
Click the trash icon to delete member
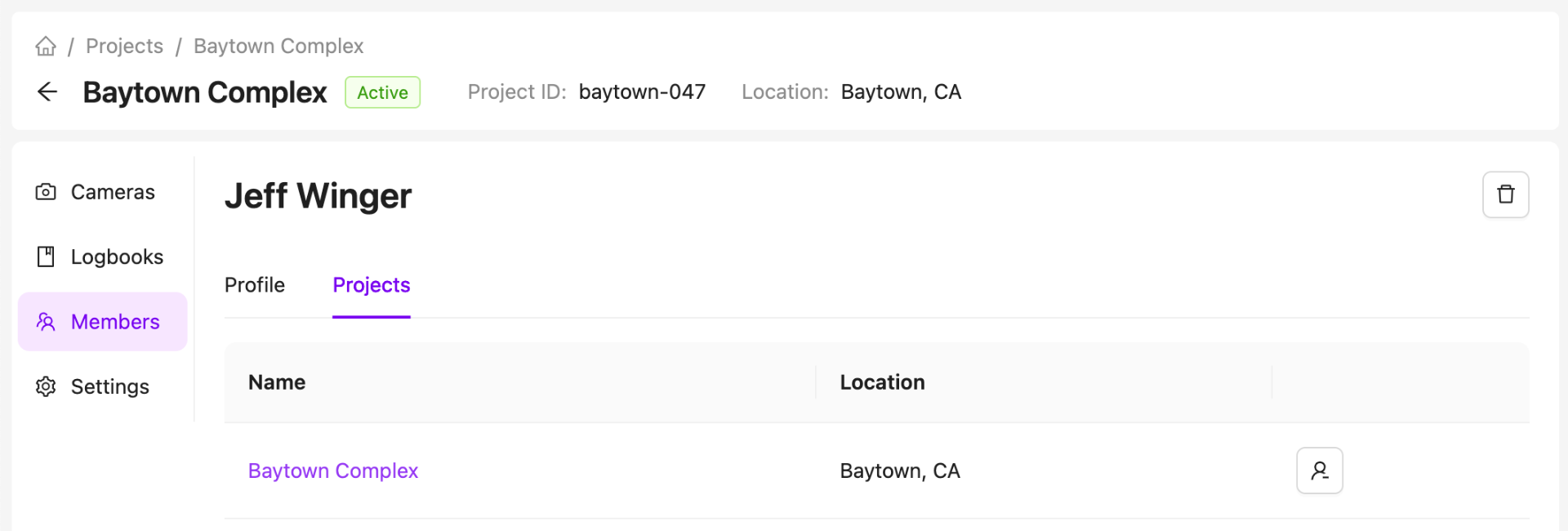pos(1505,194)
